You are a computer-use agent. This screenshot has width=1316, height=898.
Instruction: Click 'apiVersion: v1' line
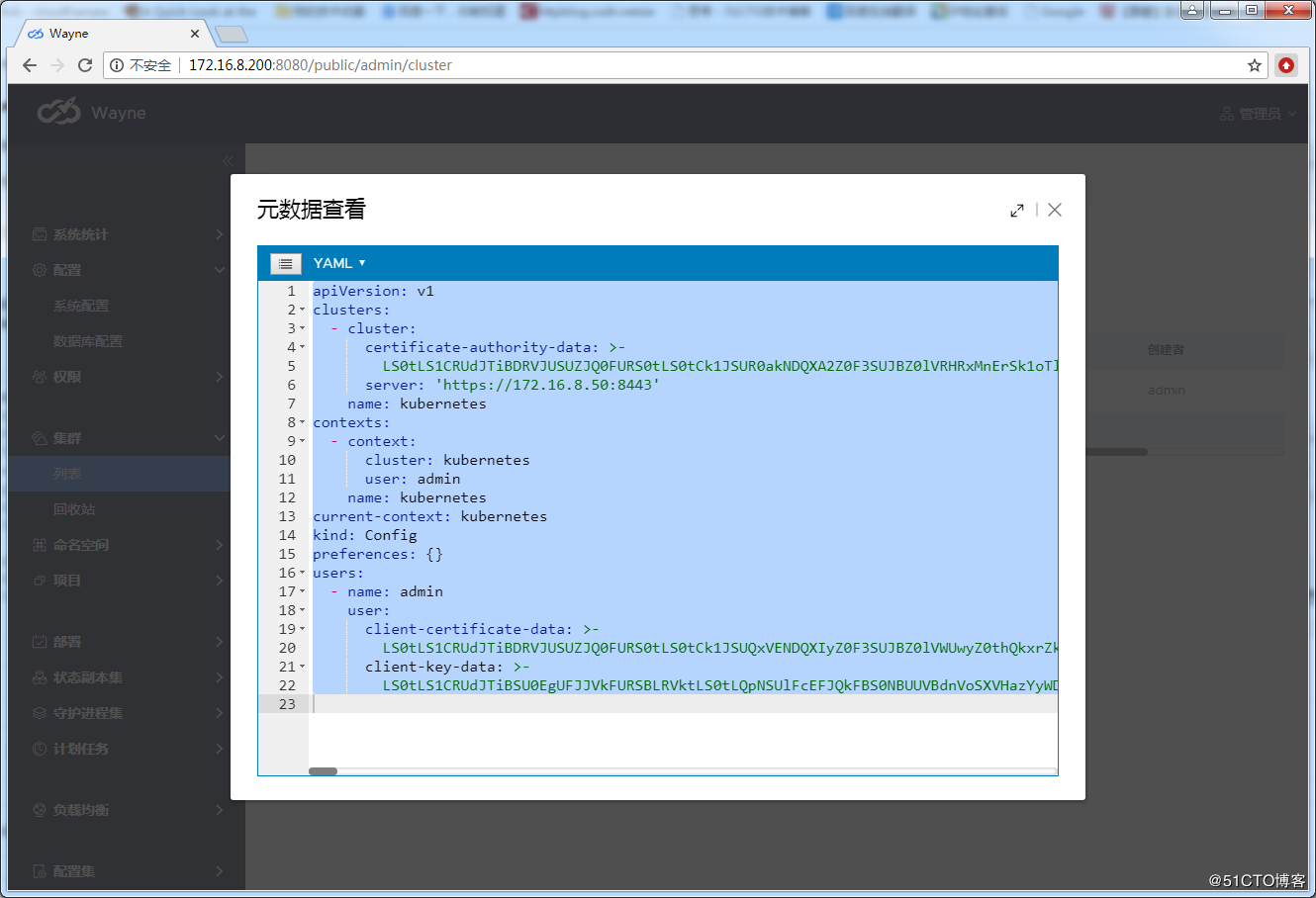tap(373, 291)
